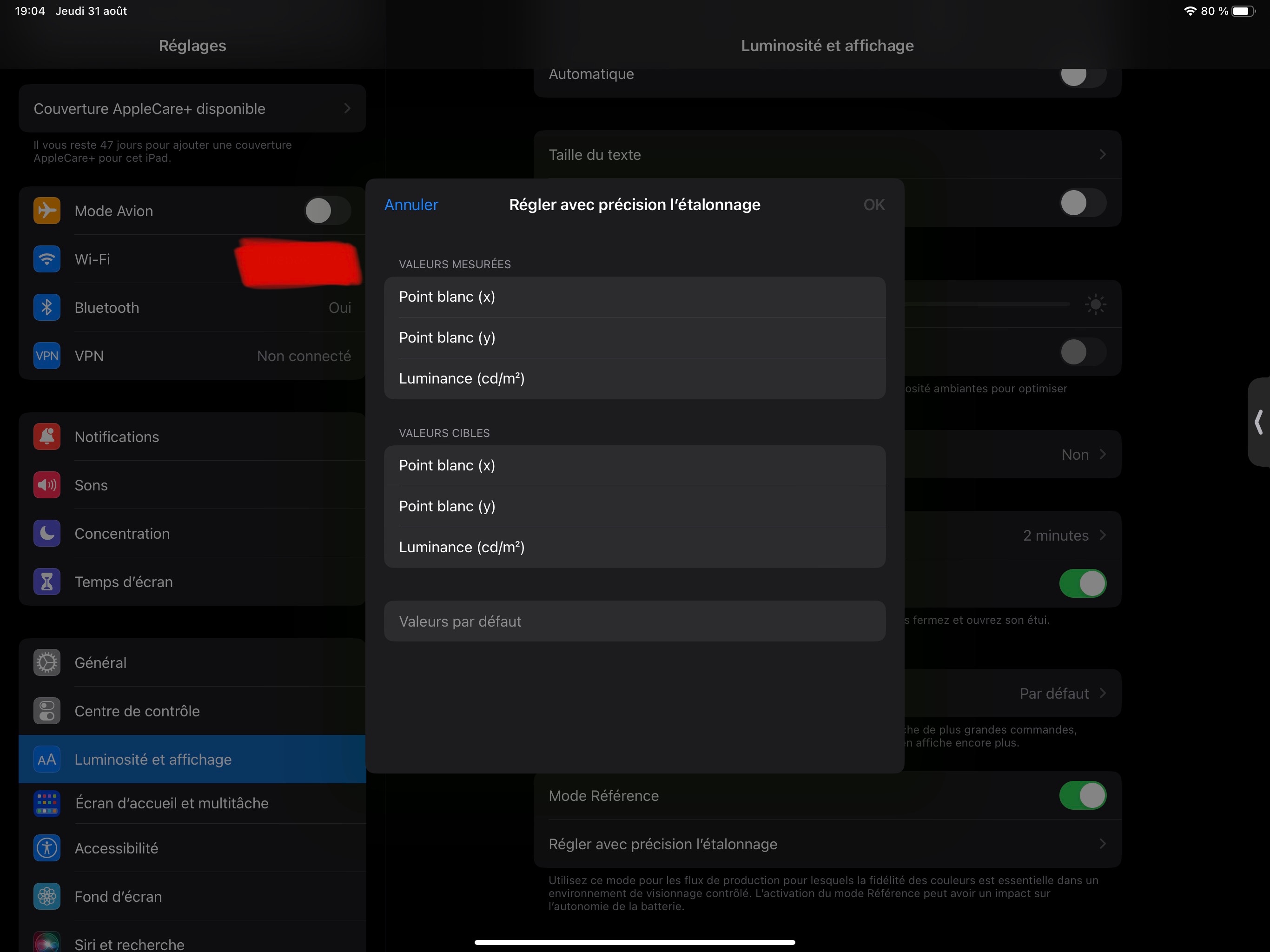Open the 2 minutes auto-lock option

pos(1063,535)
